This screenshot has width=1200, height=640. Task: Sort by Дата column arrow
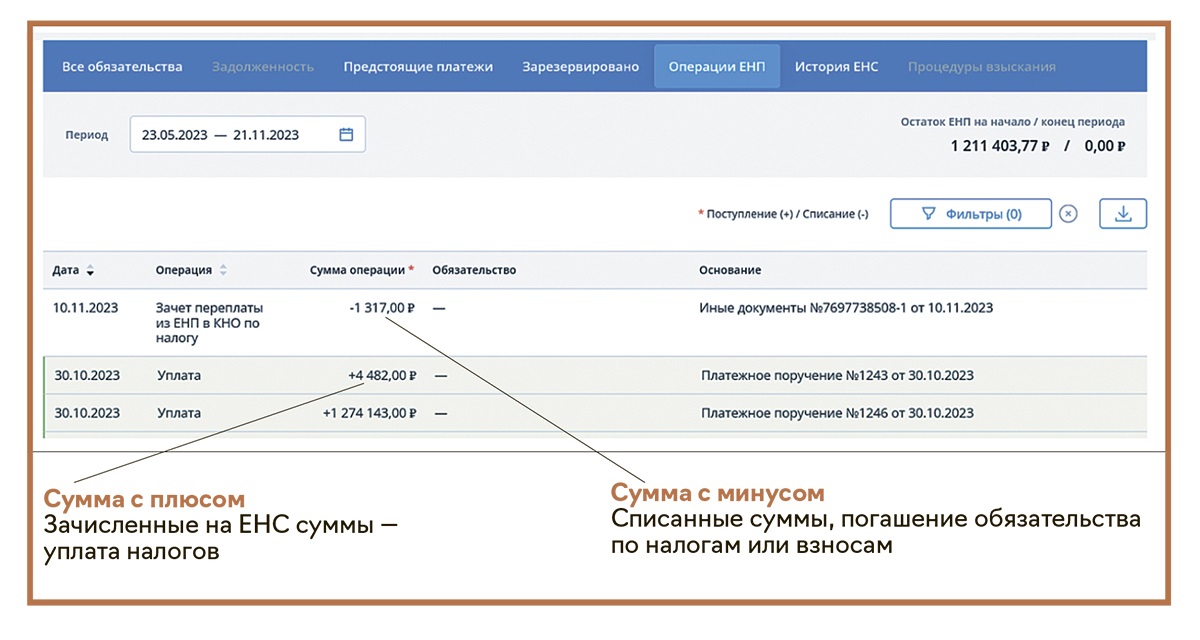91,271
